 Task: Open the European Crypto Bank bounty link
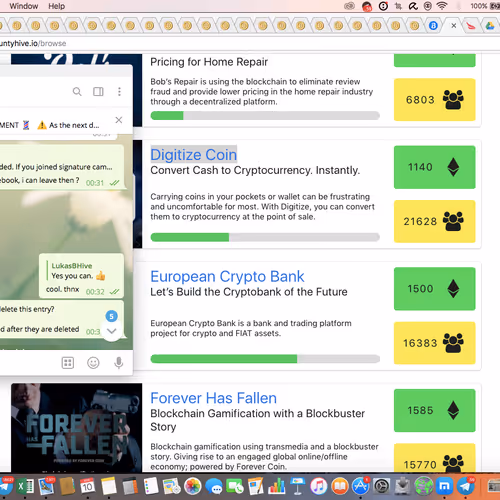[227, 276]
